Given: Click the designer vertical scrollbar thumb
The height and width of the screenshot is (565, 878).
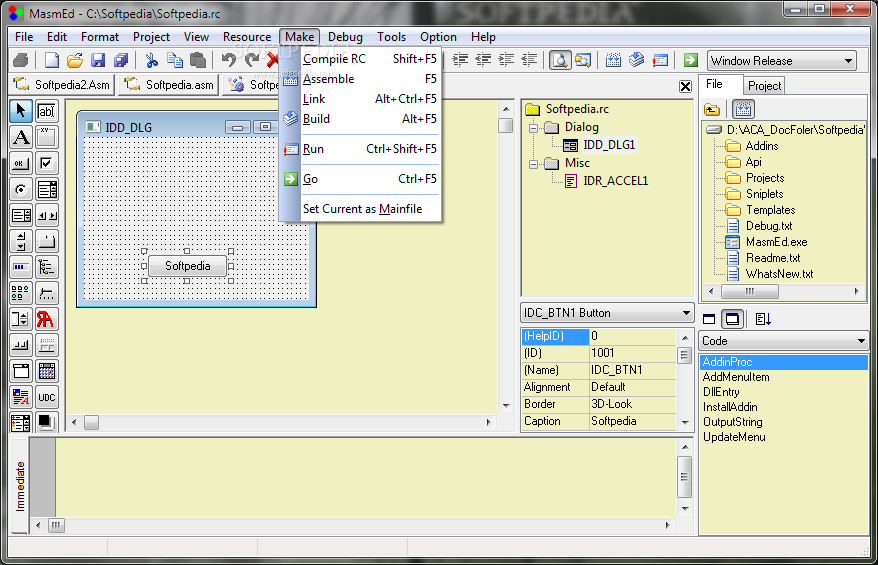Looking at the screenshot, I should pyautogui.click(x=506, y=125).
